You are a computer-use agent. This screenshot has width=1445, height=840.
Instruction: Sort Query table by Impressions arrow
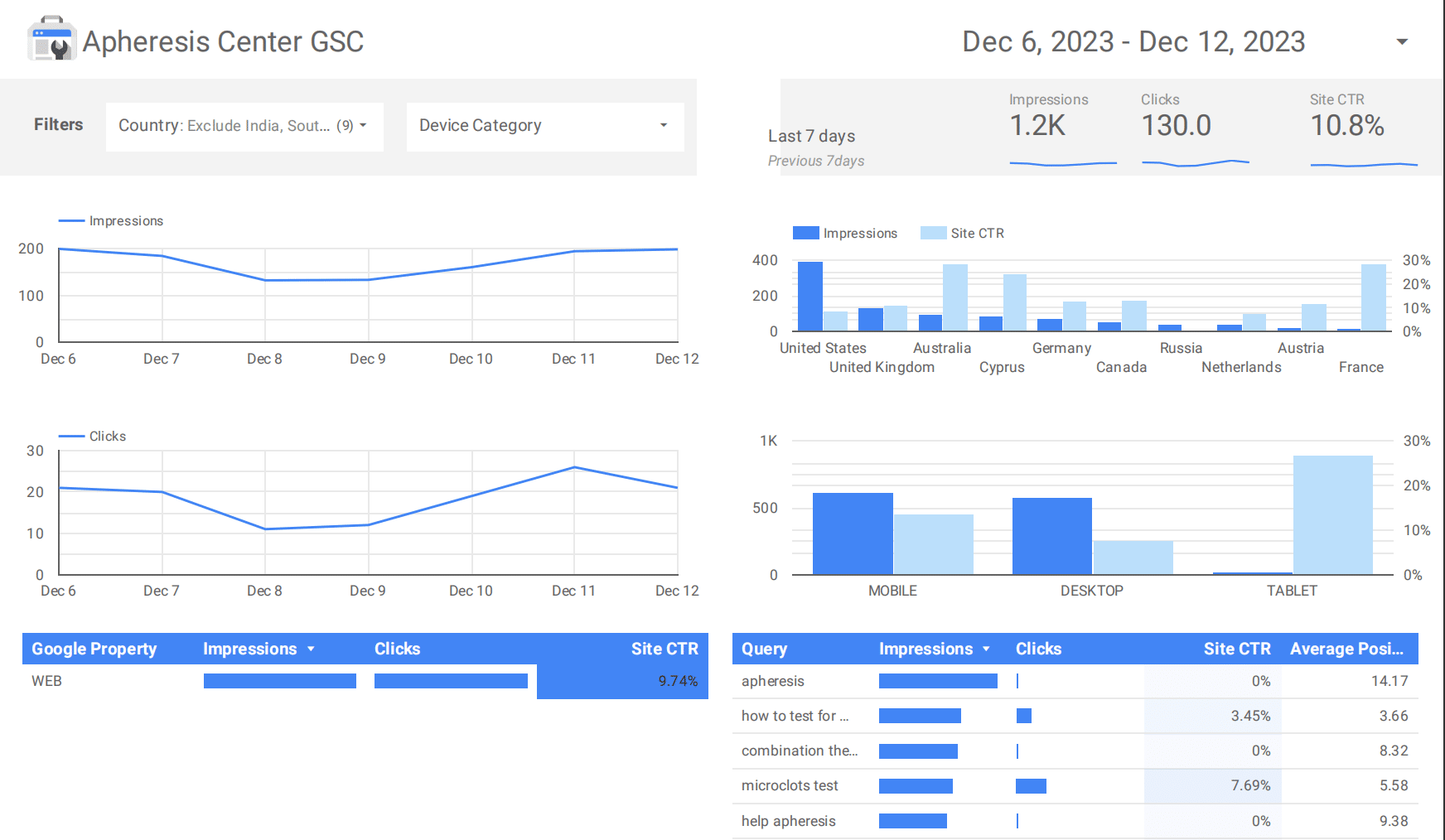[986, 649]
